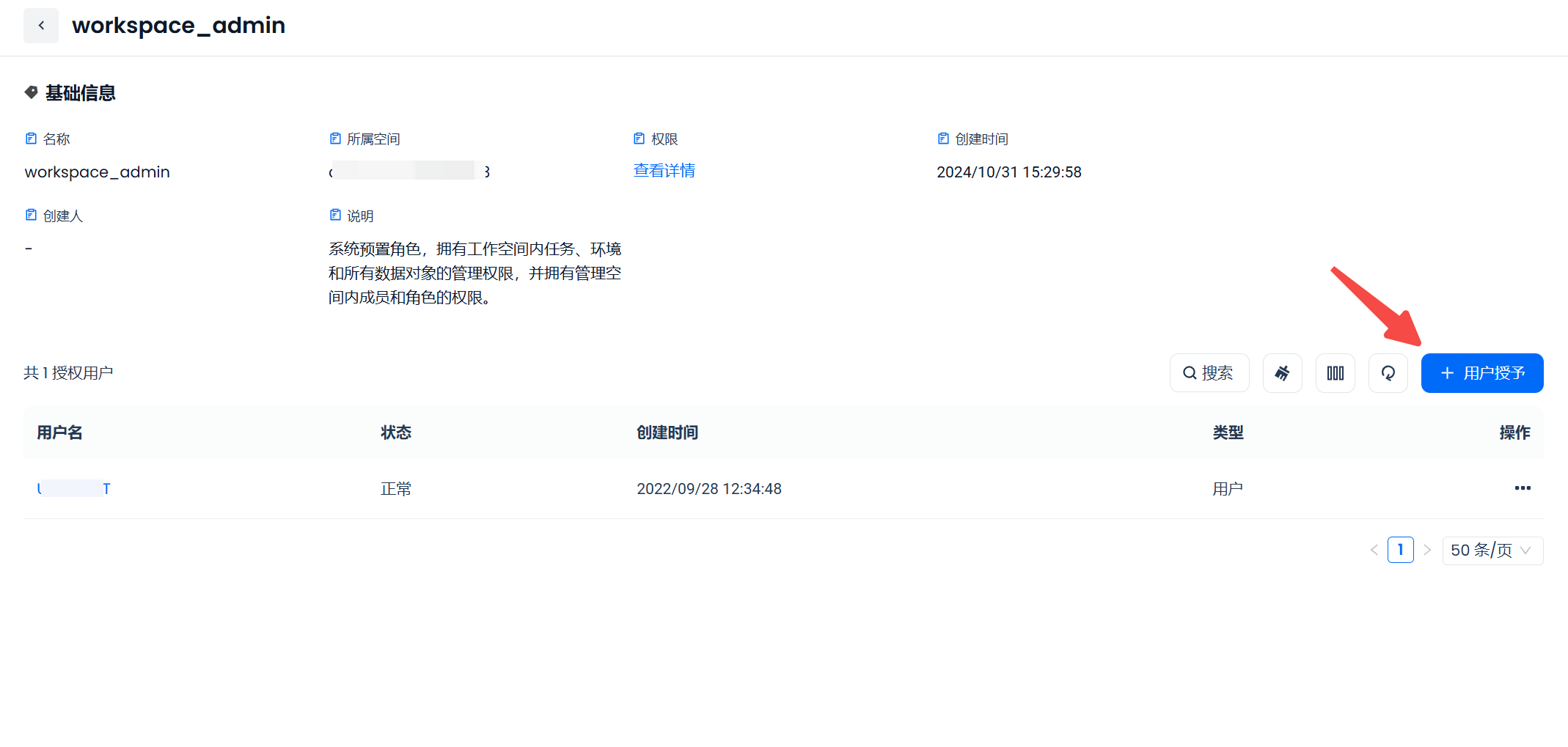Click the copy icon next to 名称
Image resolution: width=1568 pixels, height=747 pixels.
coord(31,139)
